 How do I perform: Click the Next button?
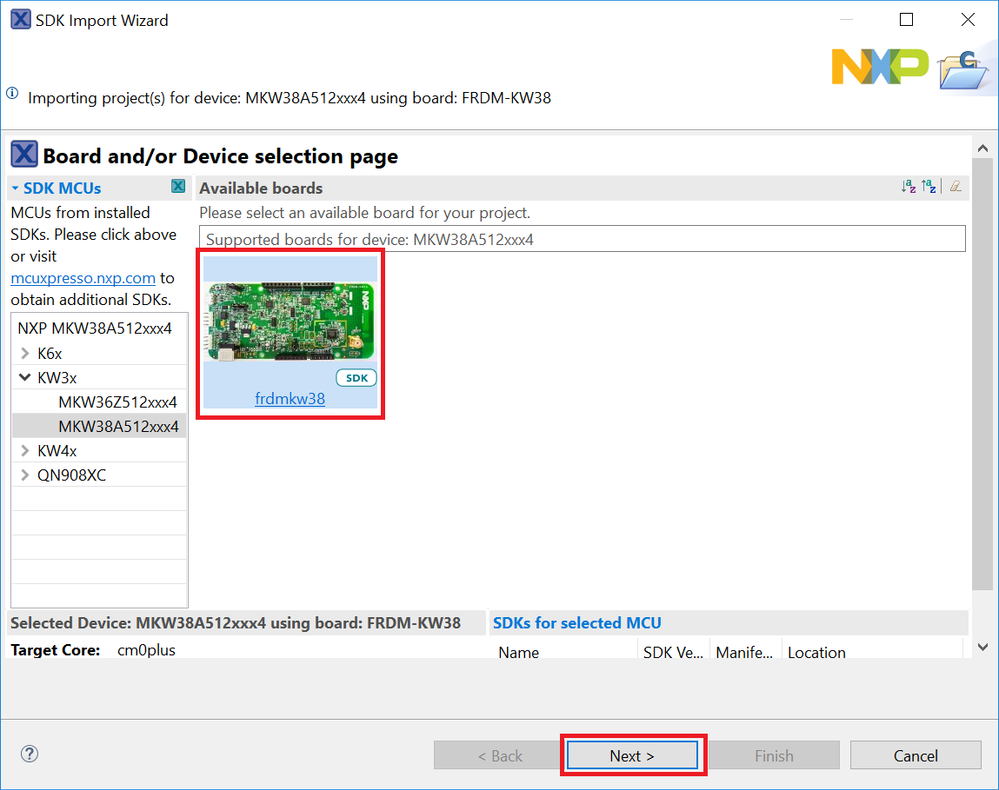click(632, 756)
